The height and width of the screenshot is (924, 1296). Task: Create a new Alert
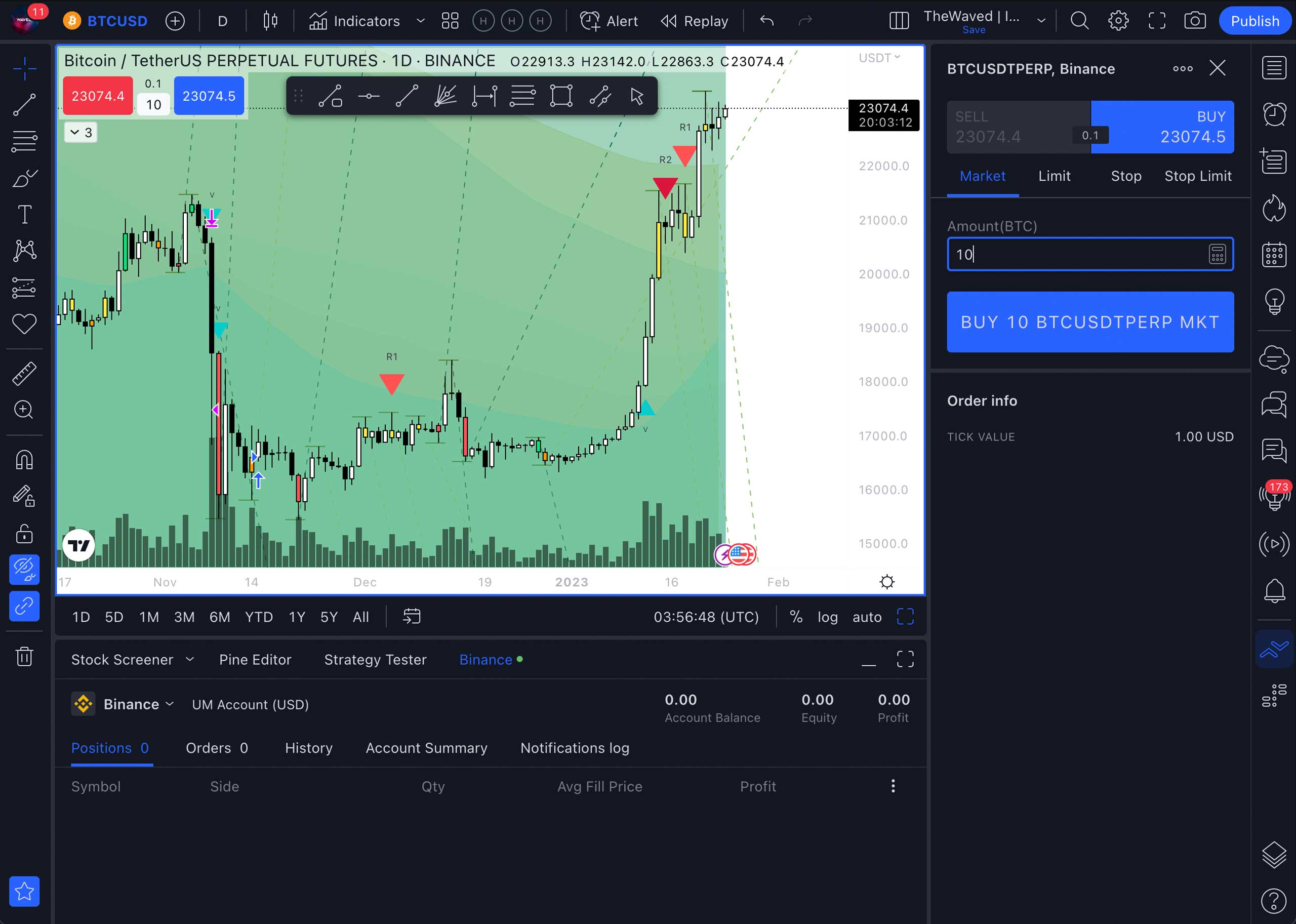pos(609,21)
